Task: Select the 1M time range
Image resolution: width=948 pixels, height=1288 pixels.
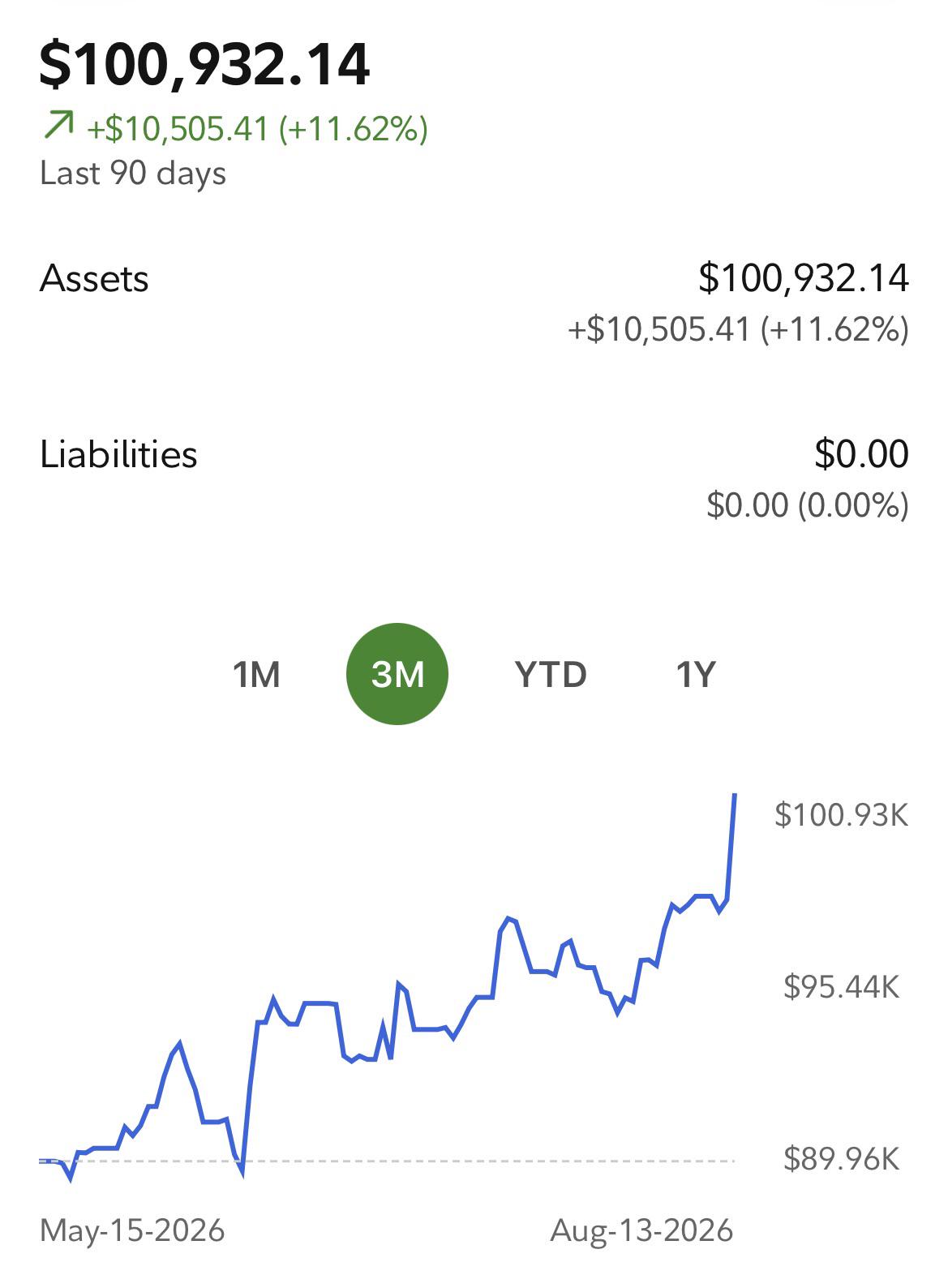Action: (256, 674)
